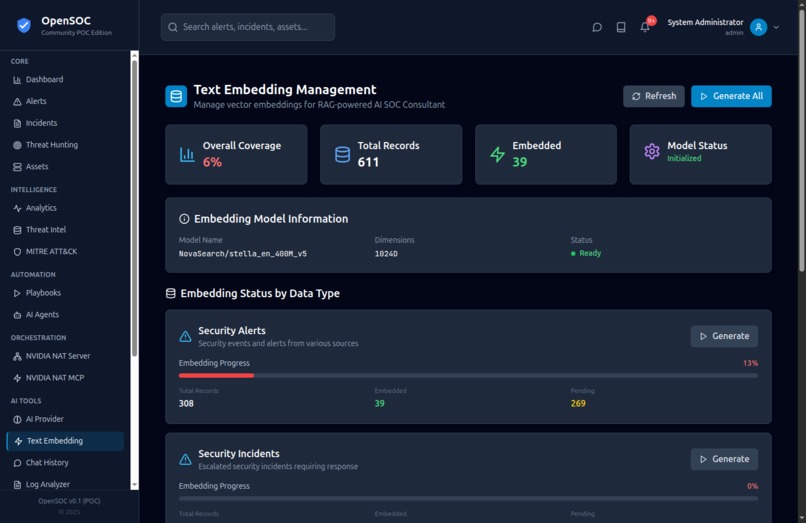The image size is (806, 523).
Task: Click the model name NovaSearch/stella_en_400M_v5
Action: point(243,254)
